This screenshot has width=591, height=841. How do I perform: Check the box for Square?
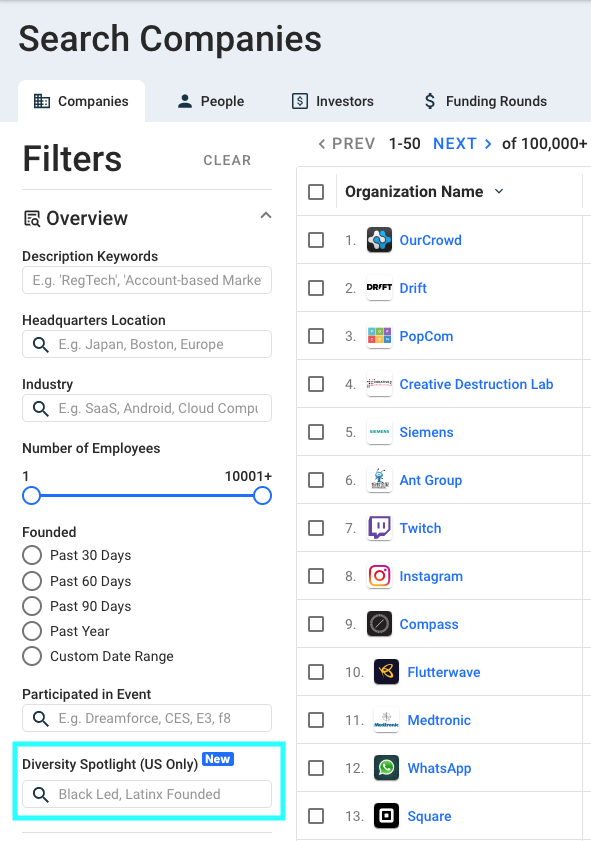click(x=316, y=816)
